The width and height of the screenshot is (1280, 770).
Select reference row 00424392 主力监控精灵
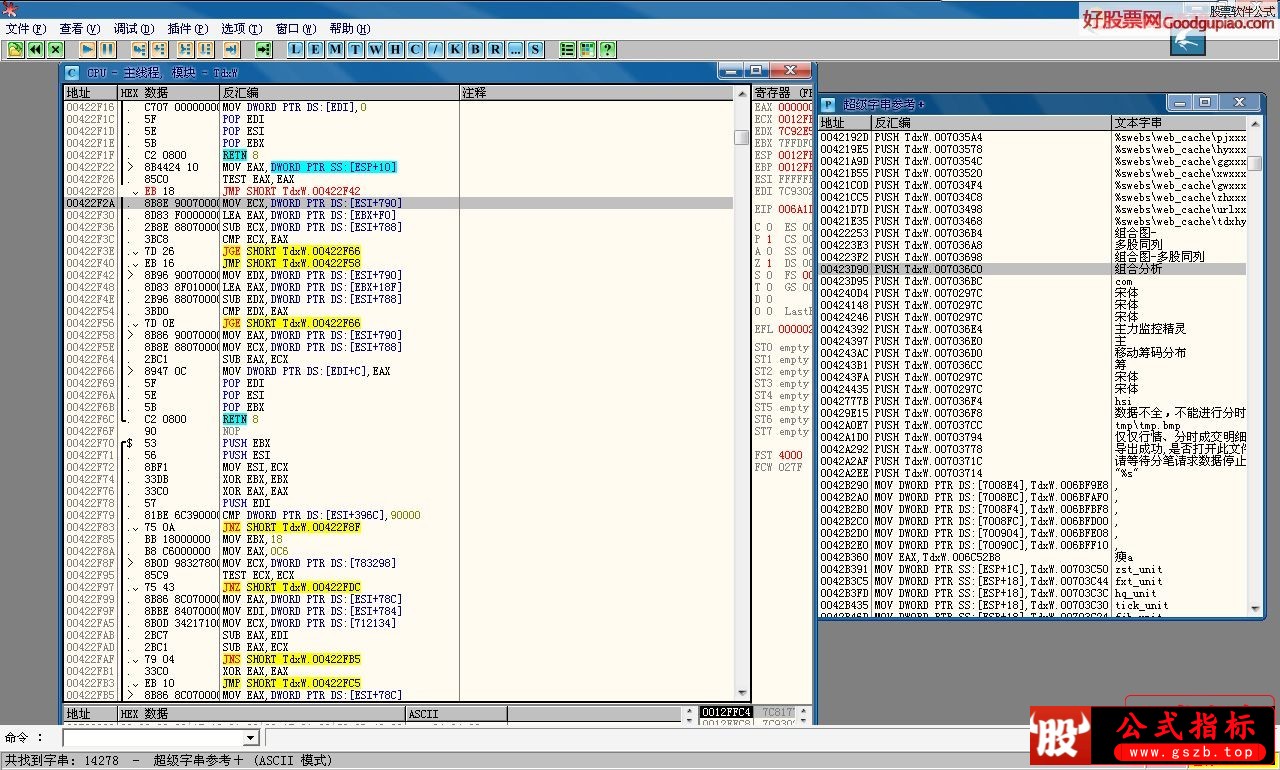click(1032, 329)
